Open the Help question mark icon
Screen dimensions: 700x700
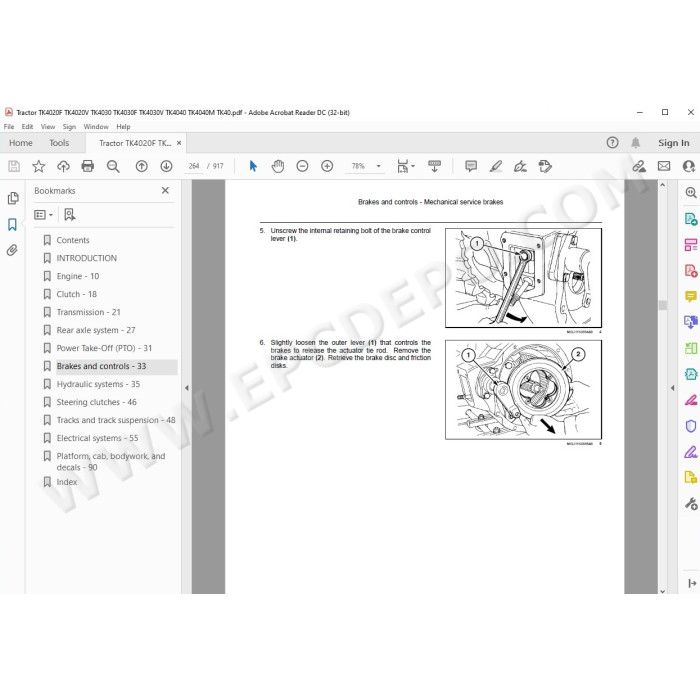click(x=612, y=143)
